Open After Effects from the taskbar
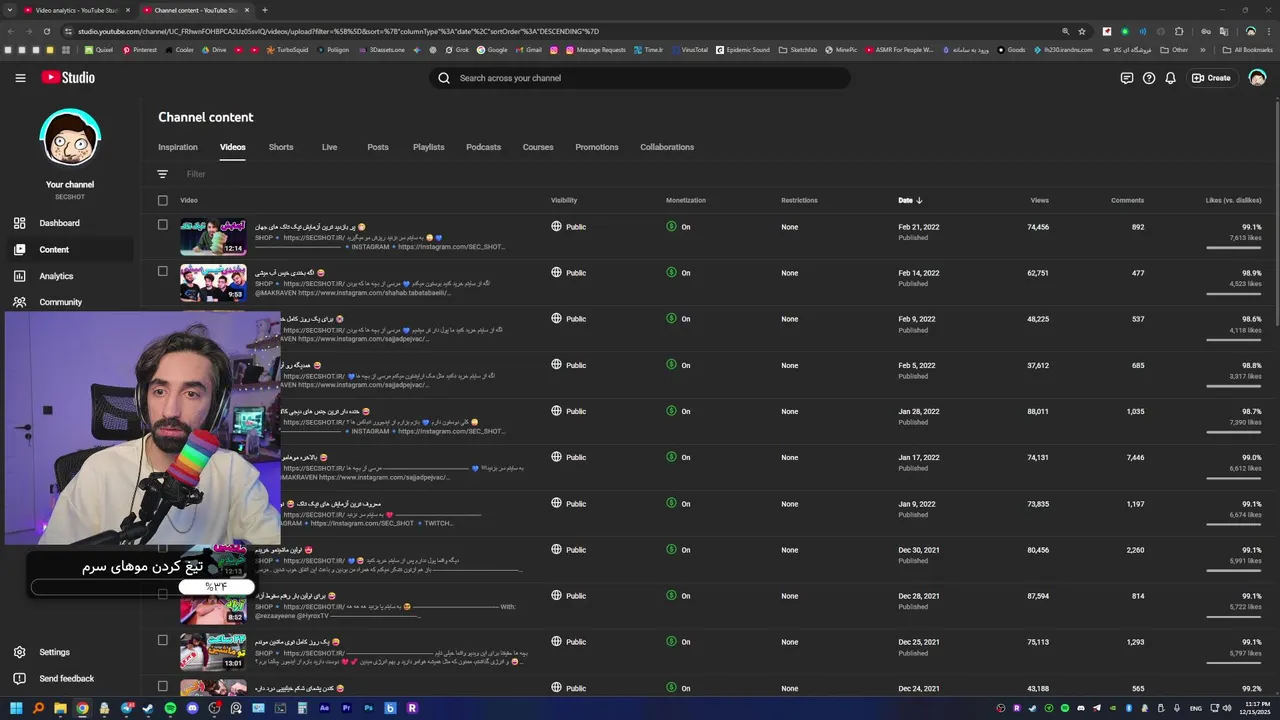Viewport: 1280px width, 720px height. click(x=324, y=708)
